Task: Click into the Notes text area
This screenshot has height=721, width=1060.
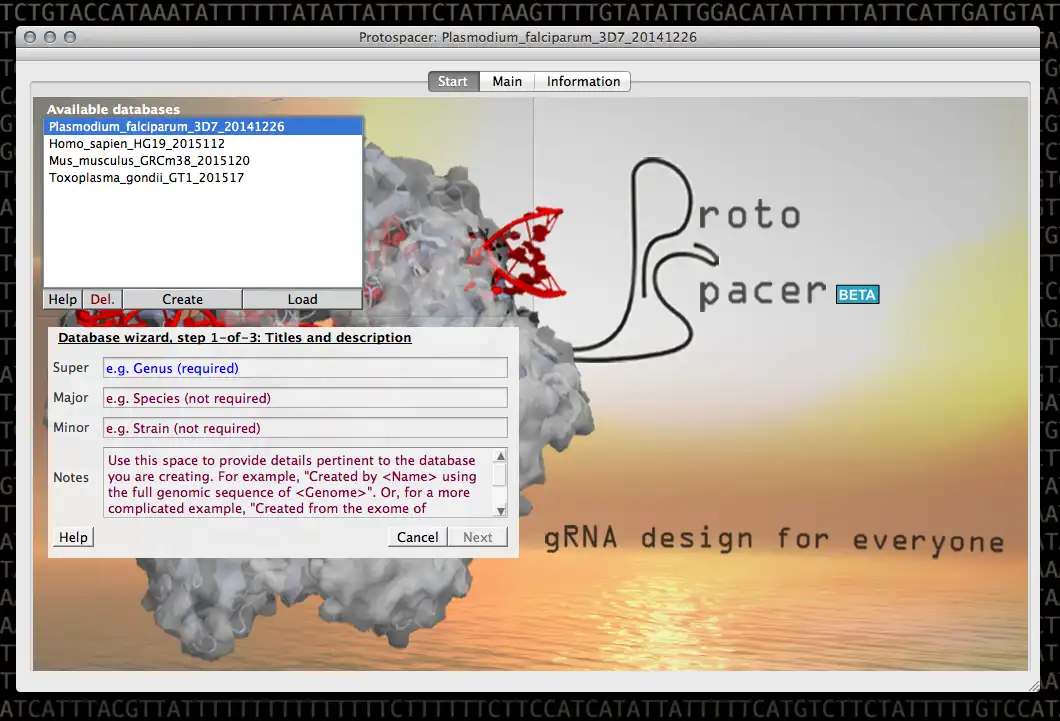Action: [x=298, y=483]
